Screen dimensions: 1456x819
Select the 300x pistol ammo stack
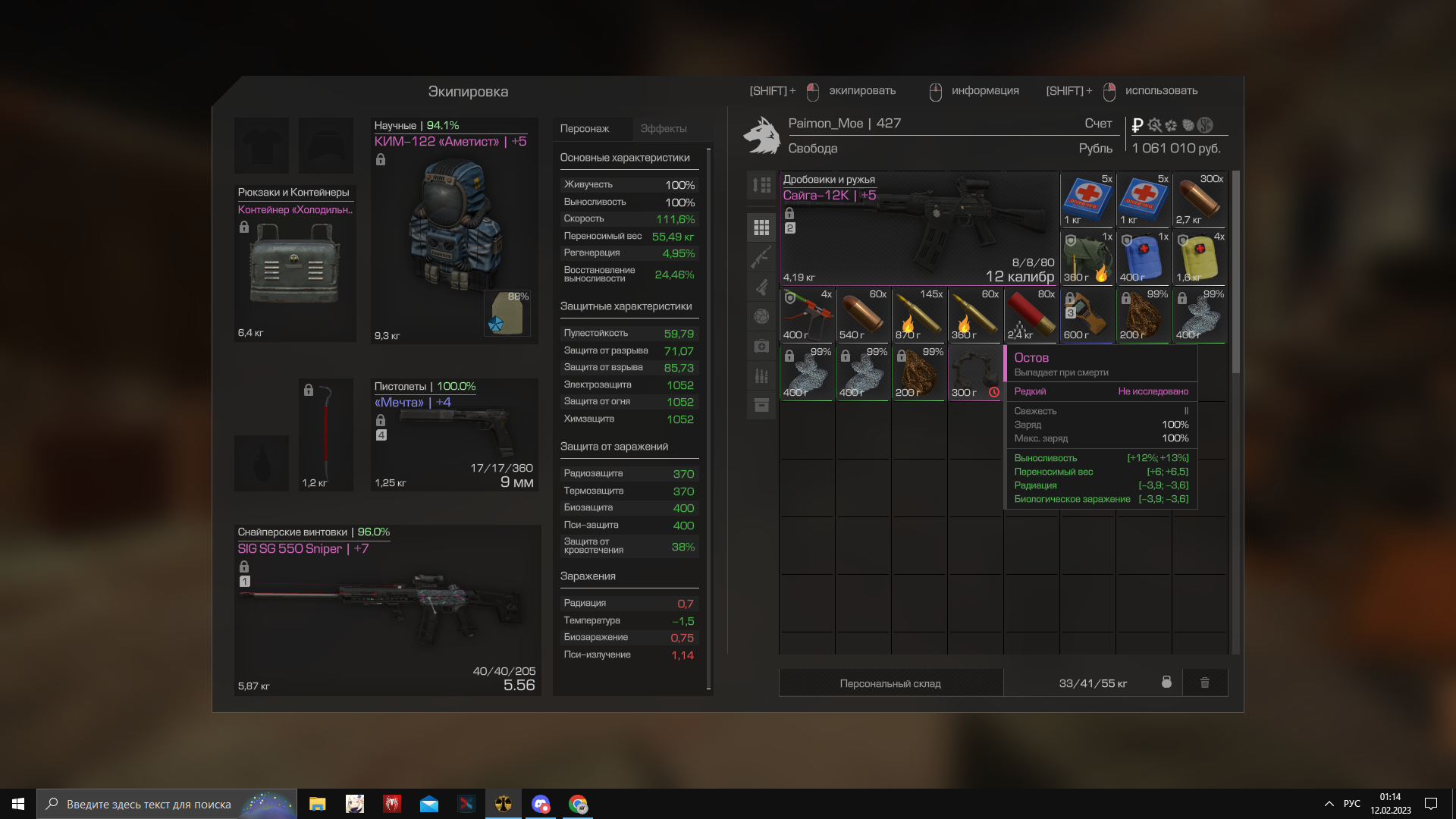(x=1200, y=199)
